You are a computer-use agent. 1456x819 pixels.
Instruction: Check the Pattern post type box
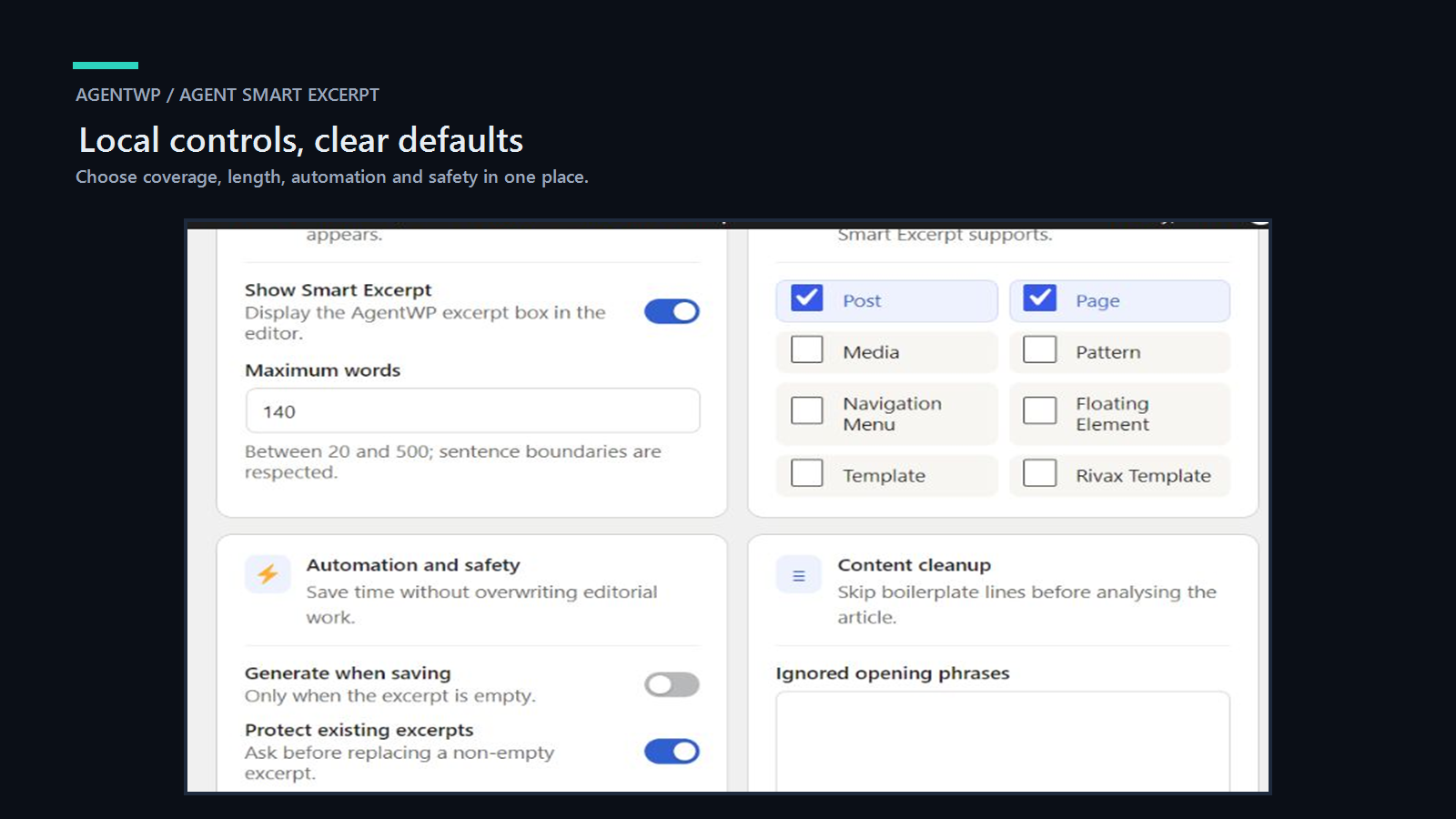pos(1039,350)
